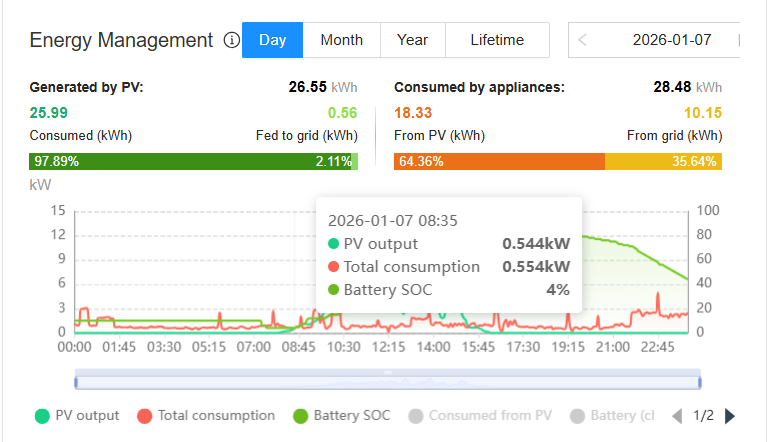Click the red Total consumption legend dot
Image resolution: width=773 pixels, height=442 pixels.
coord(145,416)
